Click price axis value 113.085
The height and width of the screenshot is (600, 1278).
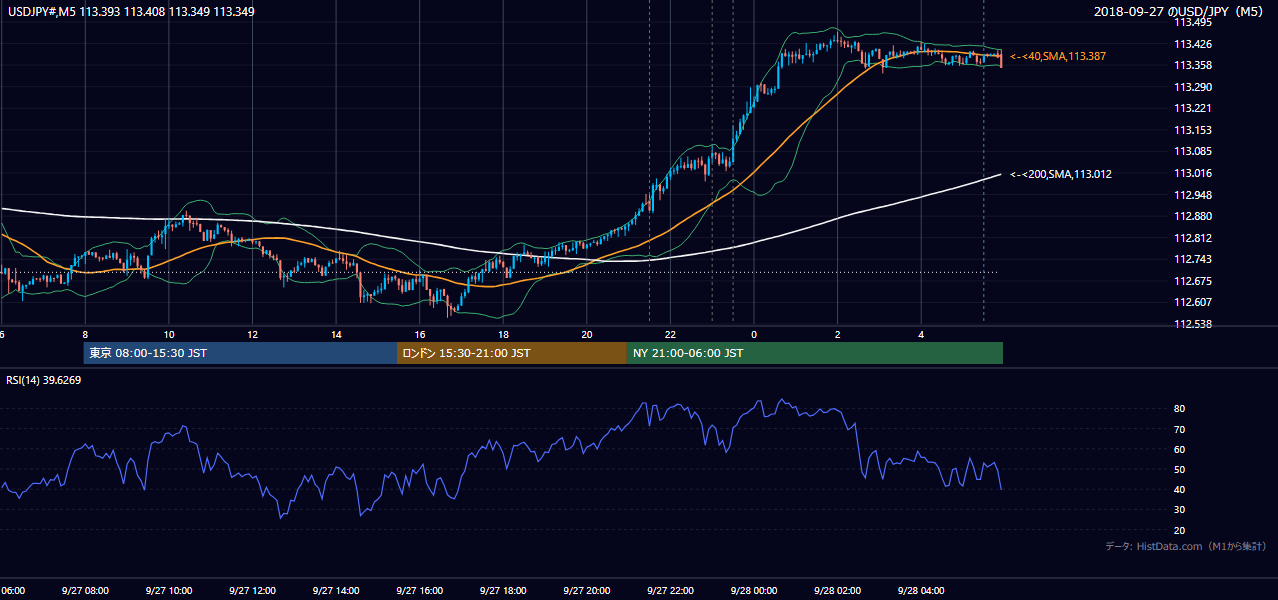pyautogui.click(x=1192, y=152)
